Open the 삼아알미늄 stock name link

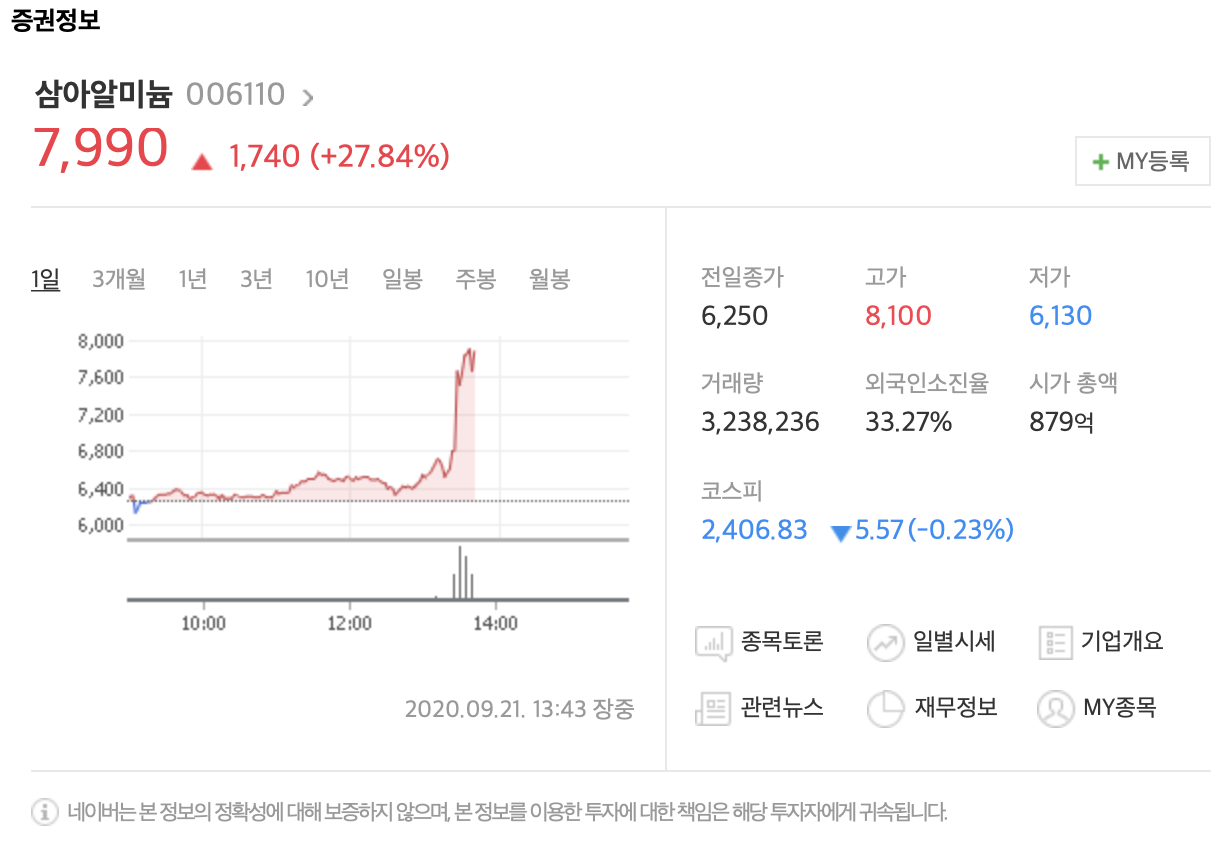click(103, 95)
